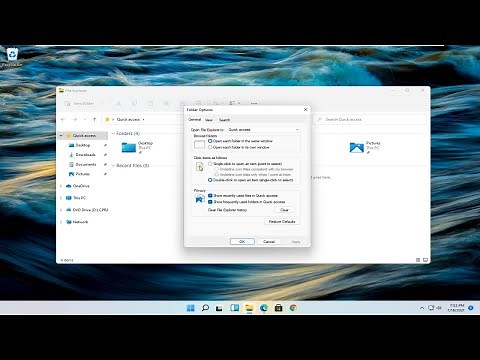Select the Pictures folder tile in Quick access

365,147
